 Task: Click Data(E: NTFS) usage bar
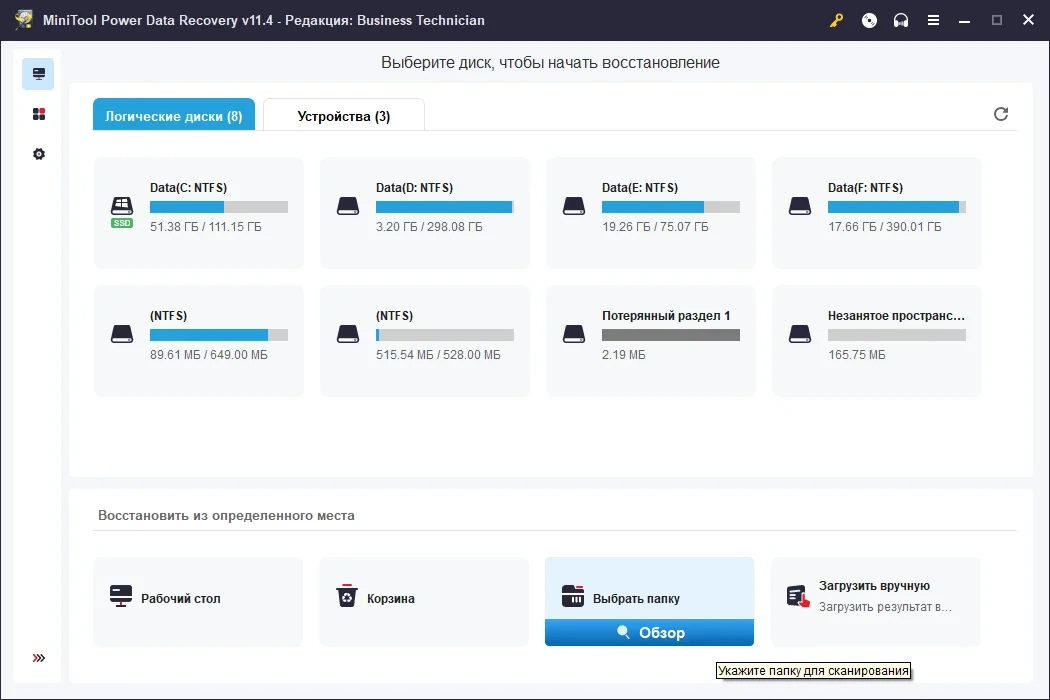[x=671, y=207]
